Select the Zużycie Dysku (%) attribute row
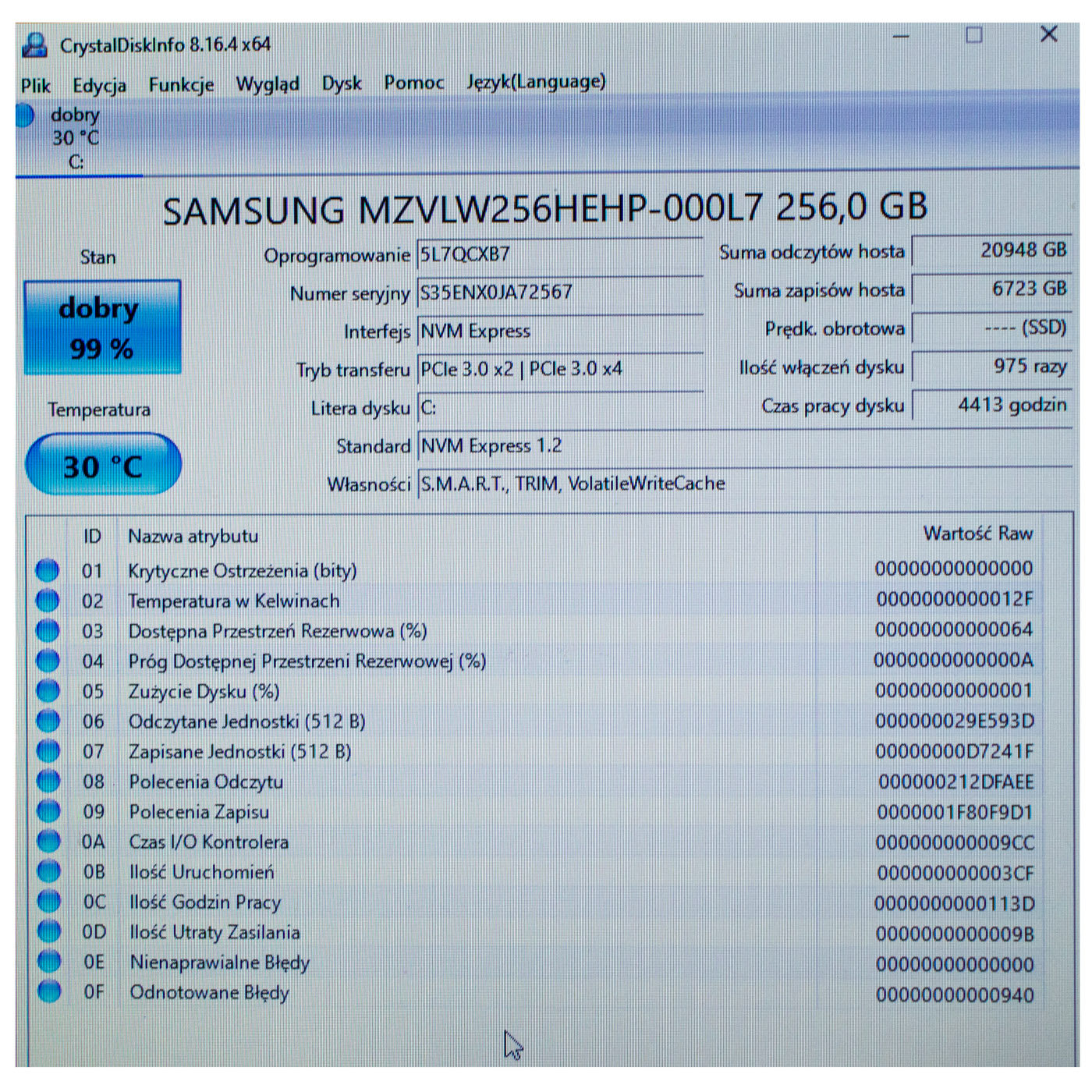This screenshot has width=1092, height=1092. click(537, 691)
